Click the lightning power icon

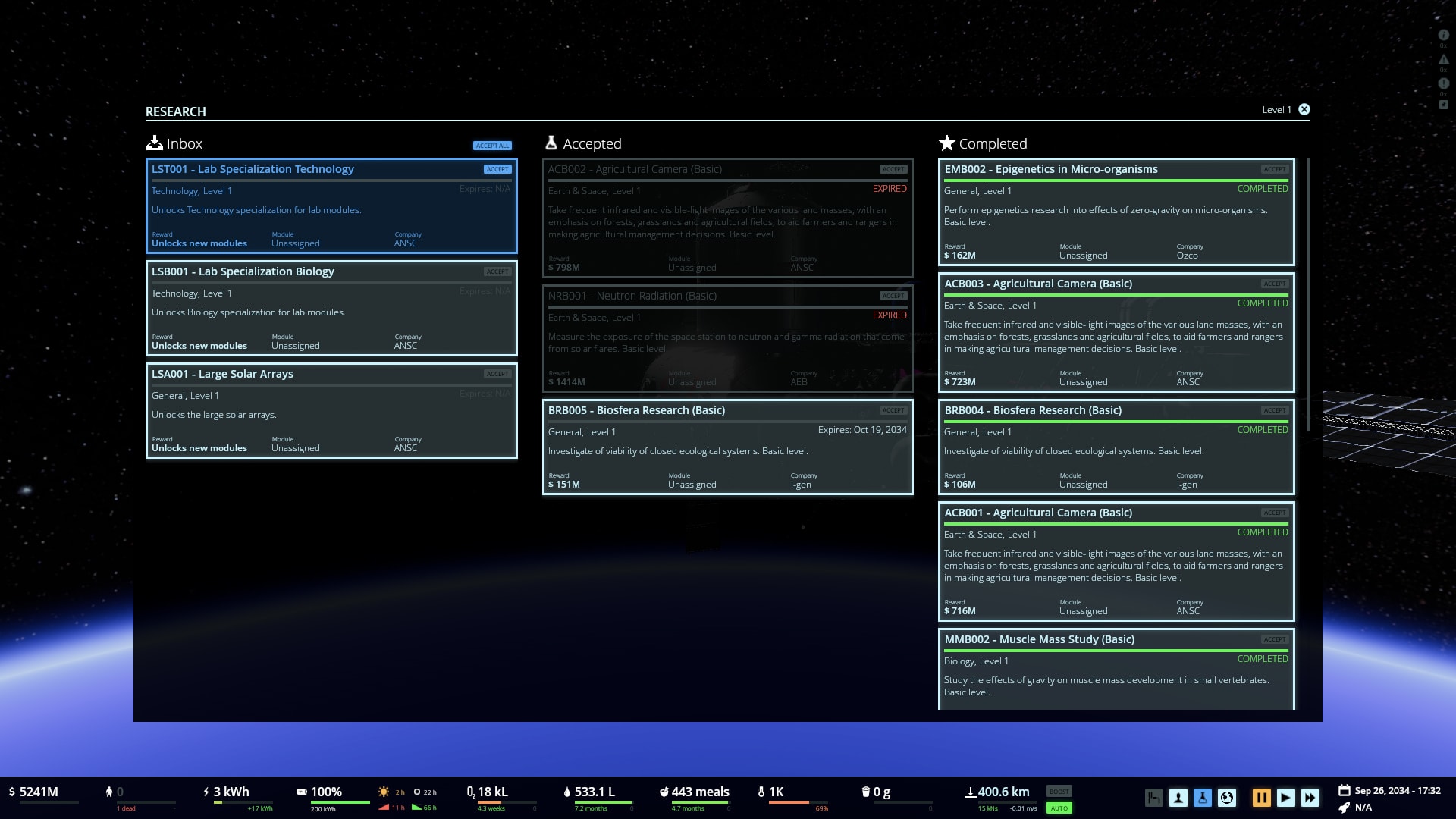click(206, 792)
